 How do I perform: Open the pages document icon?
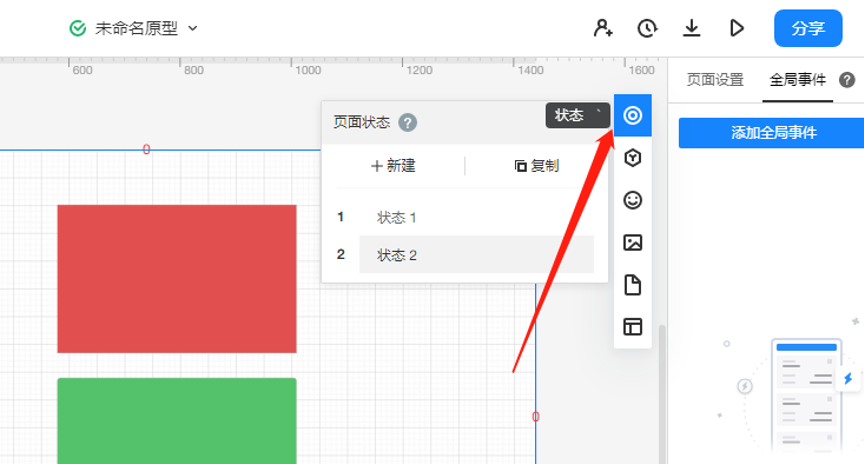tap(632, 285)
